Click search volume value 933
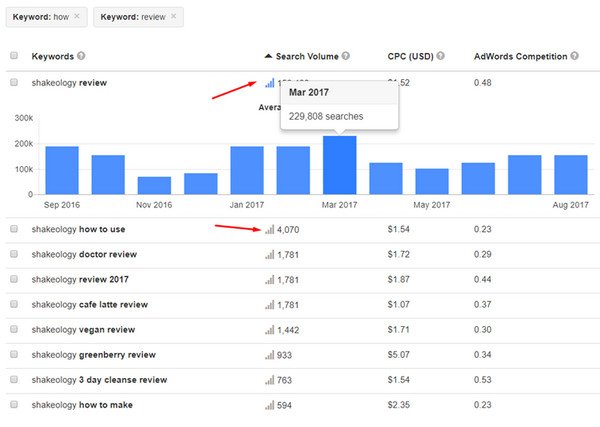Image resolution: width=600 pixels, height=427 pixels. pyautogui.click(x=284, y=355)
